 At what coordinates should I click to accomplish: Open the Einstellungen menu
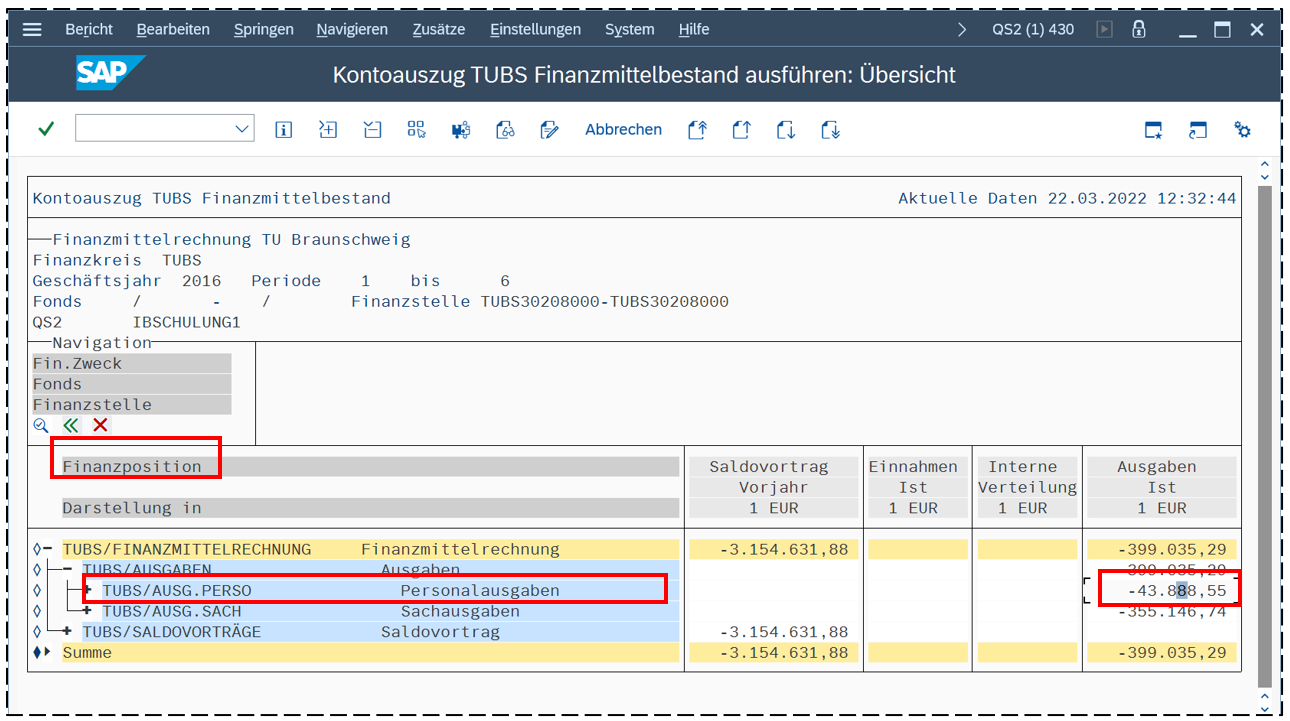(535, 29)
